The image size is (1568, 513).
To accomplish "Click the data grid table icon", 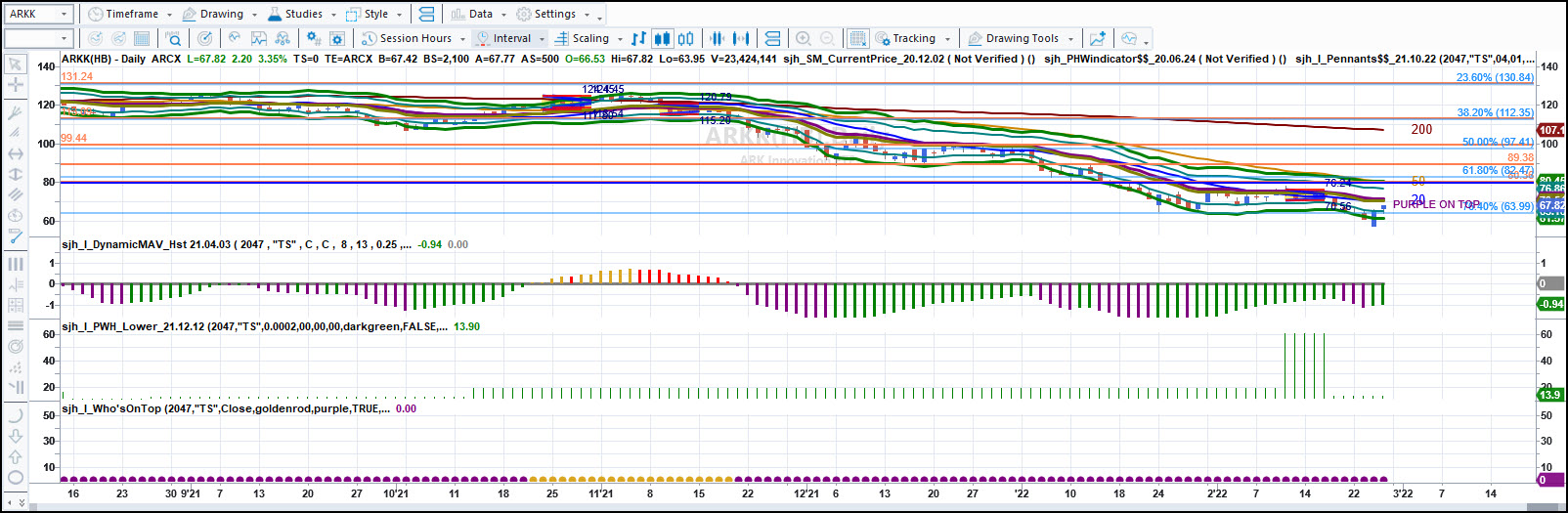I will tap(142, 38).
